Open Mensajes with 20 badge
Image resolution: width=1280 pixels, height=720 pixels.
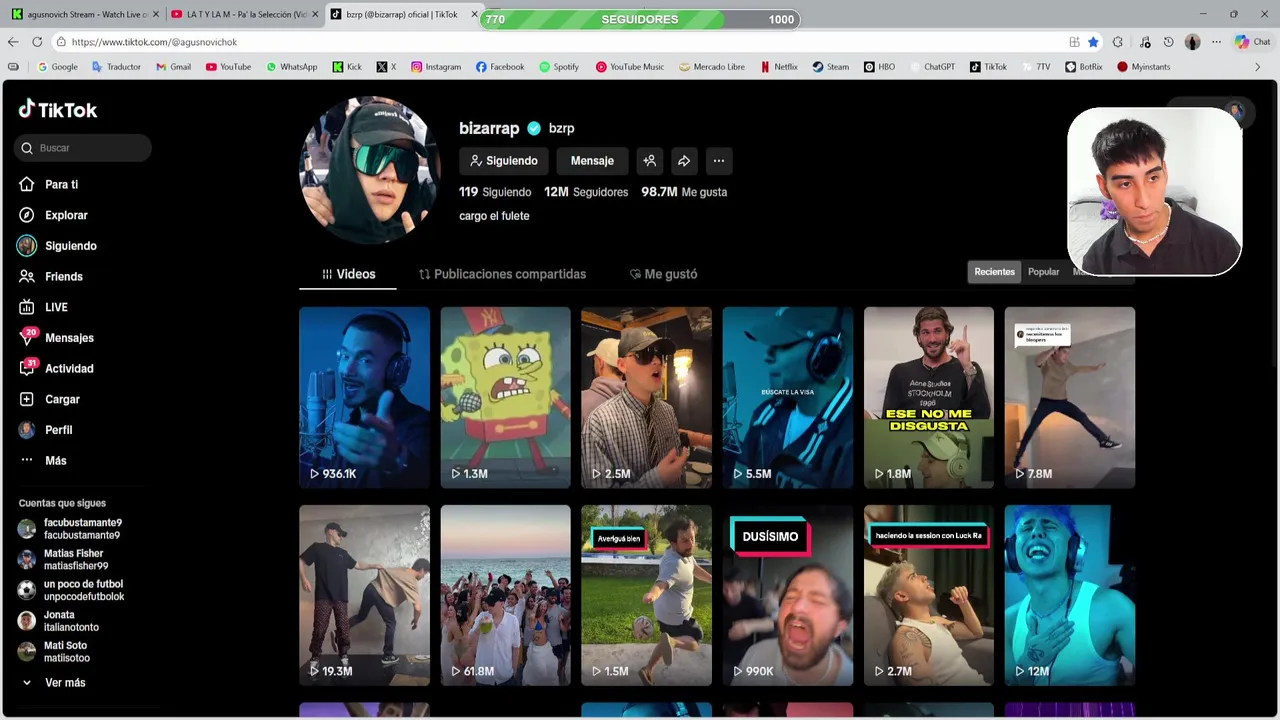(x=56, y=338)
